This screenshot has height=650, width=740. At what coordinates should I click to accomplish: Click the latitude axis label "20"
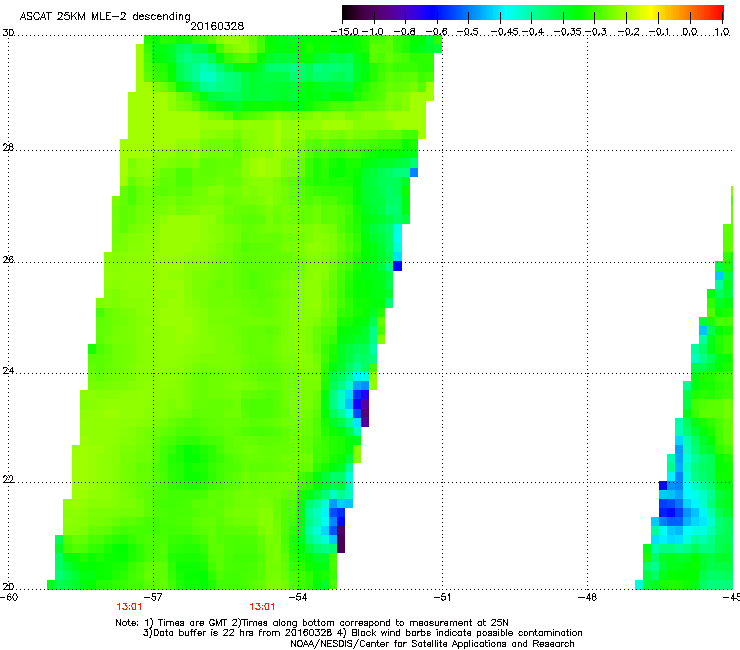(x=8, y=587)
